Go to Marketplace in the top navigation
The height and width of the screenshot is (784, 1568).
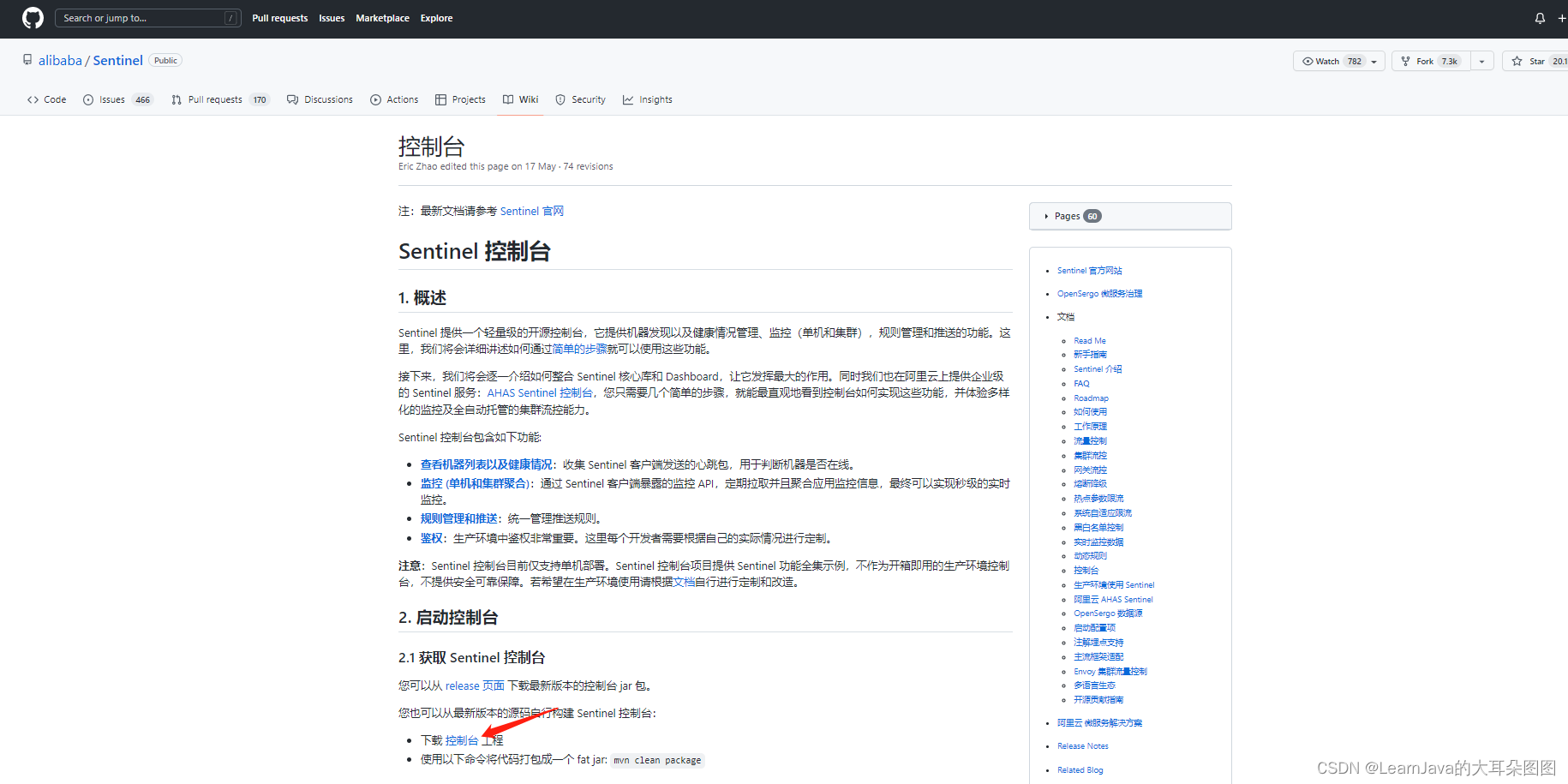[x=382, y=18]
